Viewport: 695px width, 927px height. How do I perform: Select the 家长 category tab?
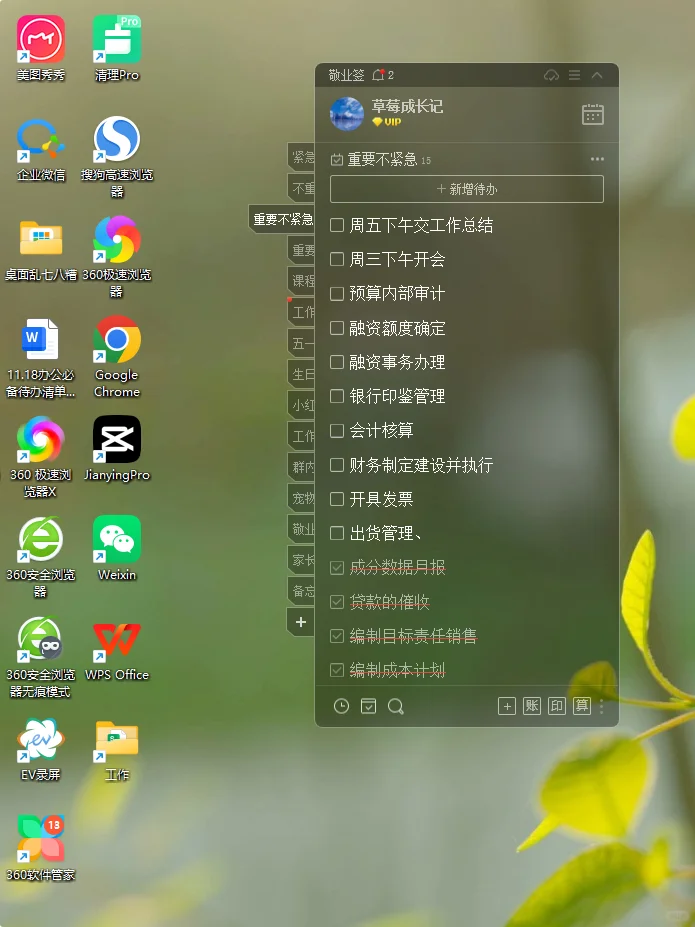coord(302,560)
